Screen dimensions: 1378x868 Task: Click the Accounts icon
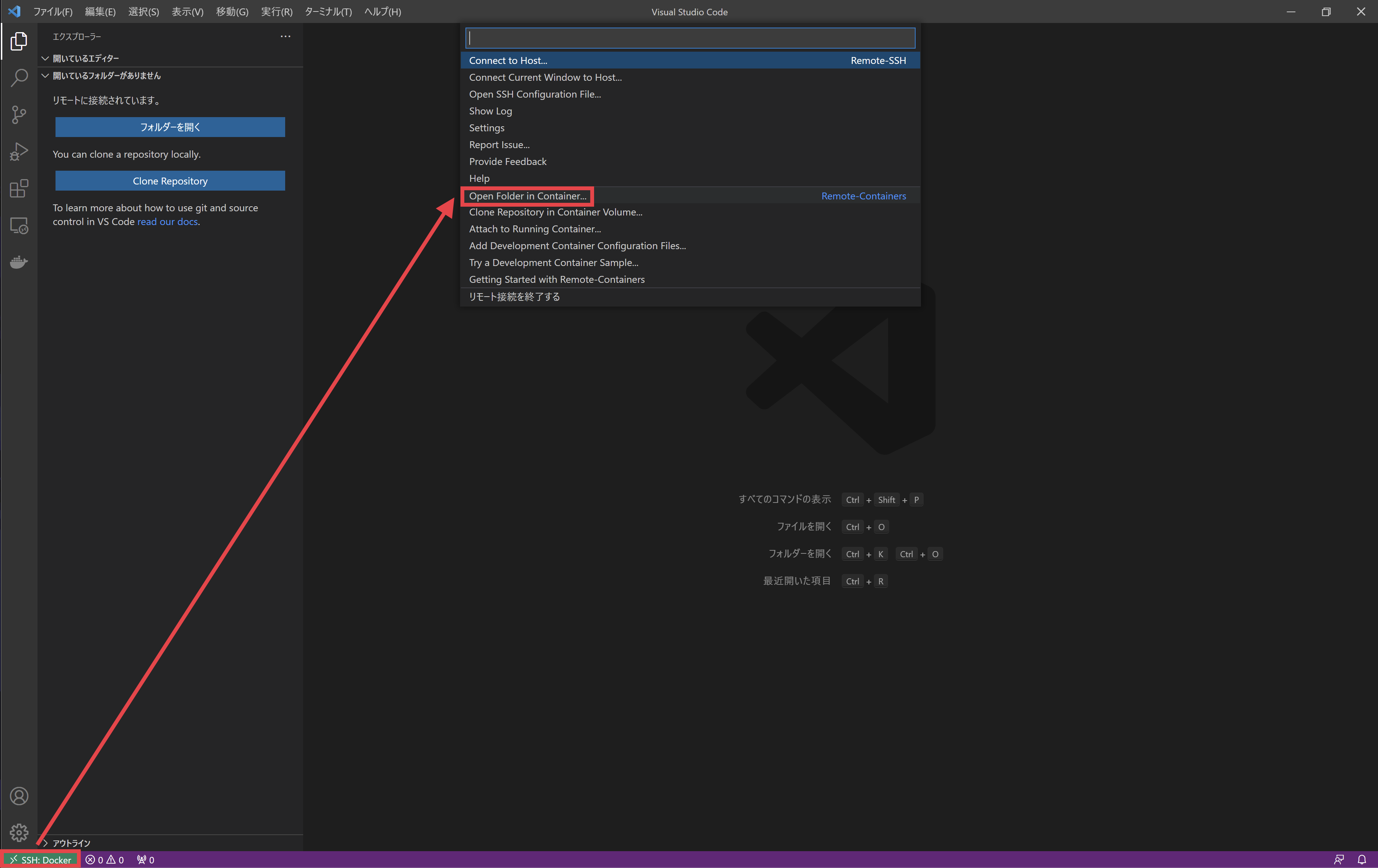tap(19, 795)
